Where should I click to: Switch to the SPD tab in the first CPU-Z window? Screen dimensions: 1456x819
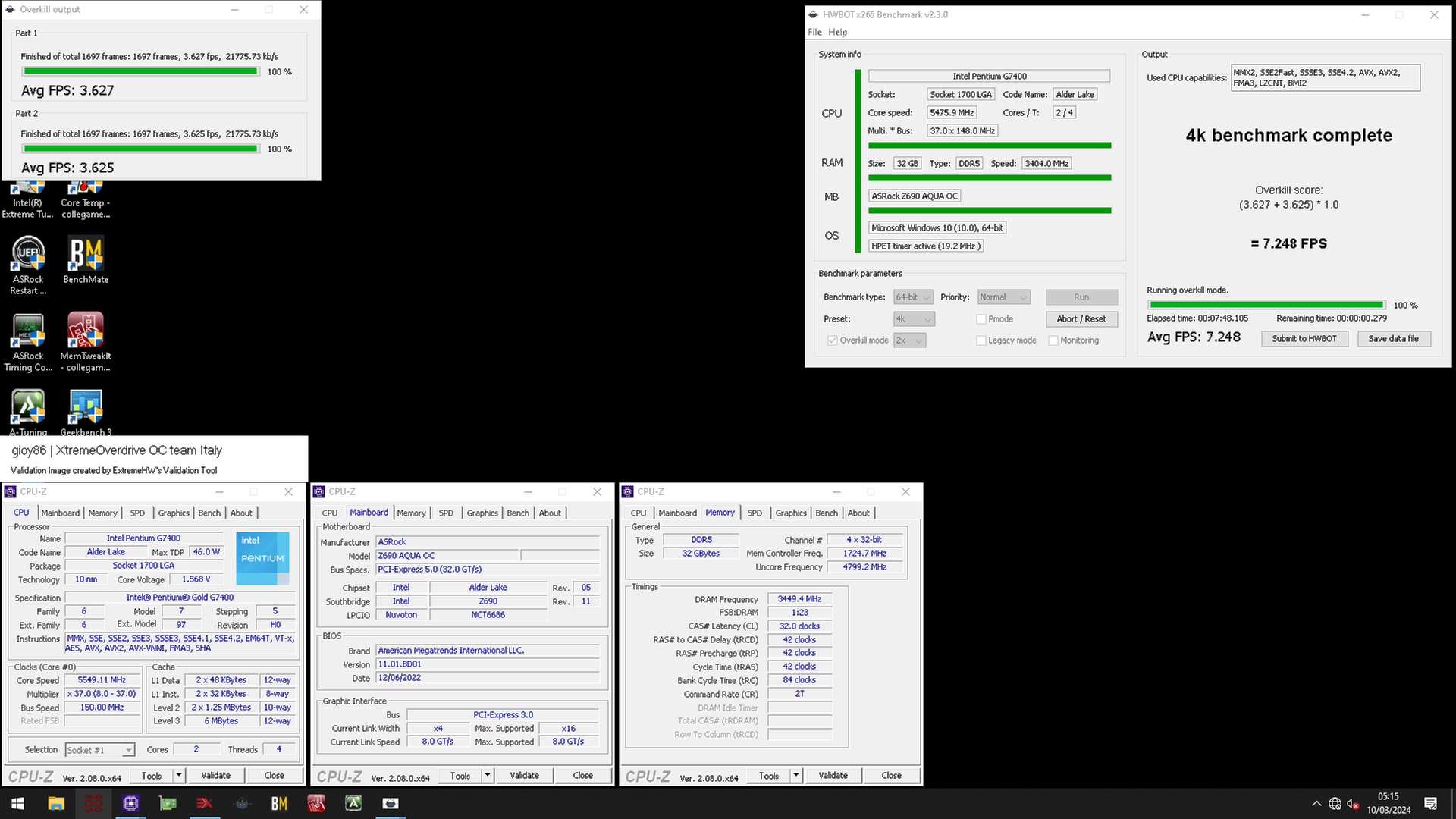137,513
